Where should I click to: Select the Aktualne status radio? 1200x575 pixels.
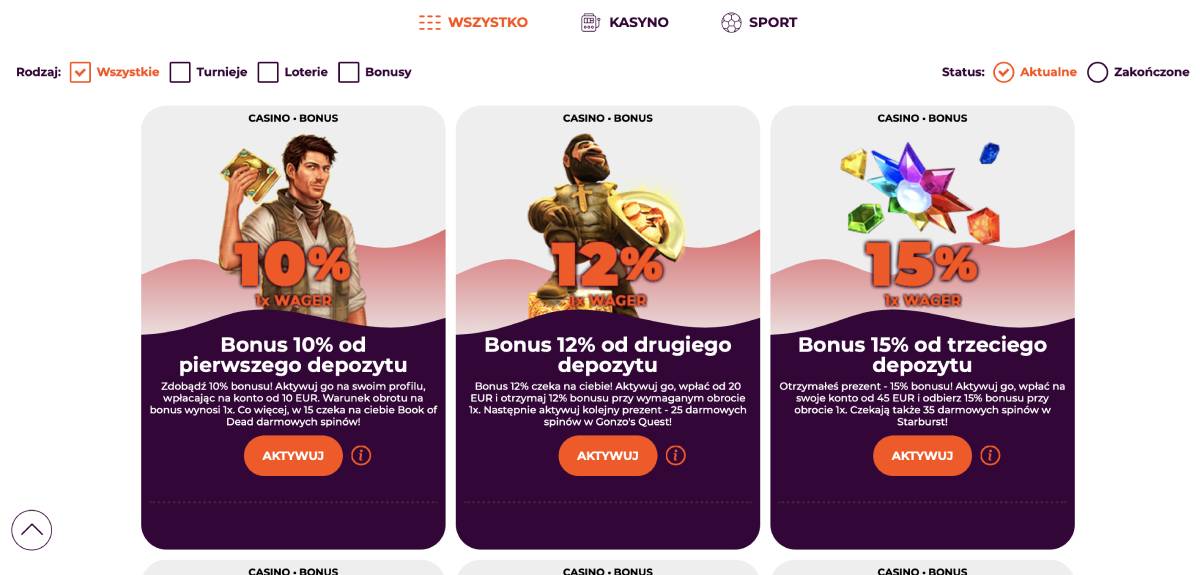coord(1004,72)
